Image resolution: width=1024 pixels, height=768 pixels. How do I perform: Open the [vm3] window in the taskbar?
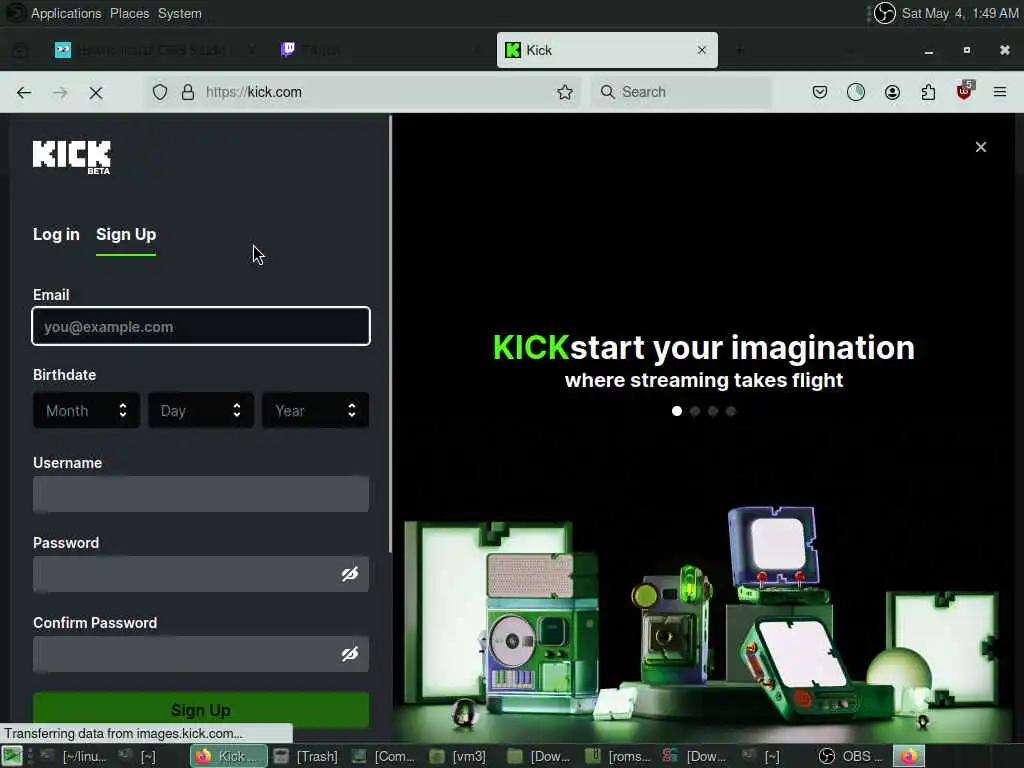point(460,756)
